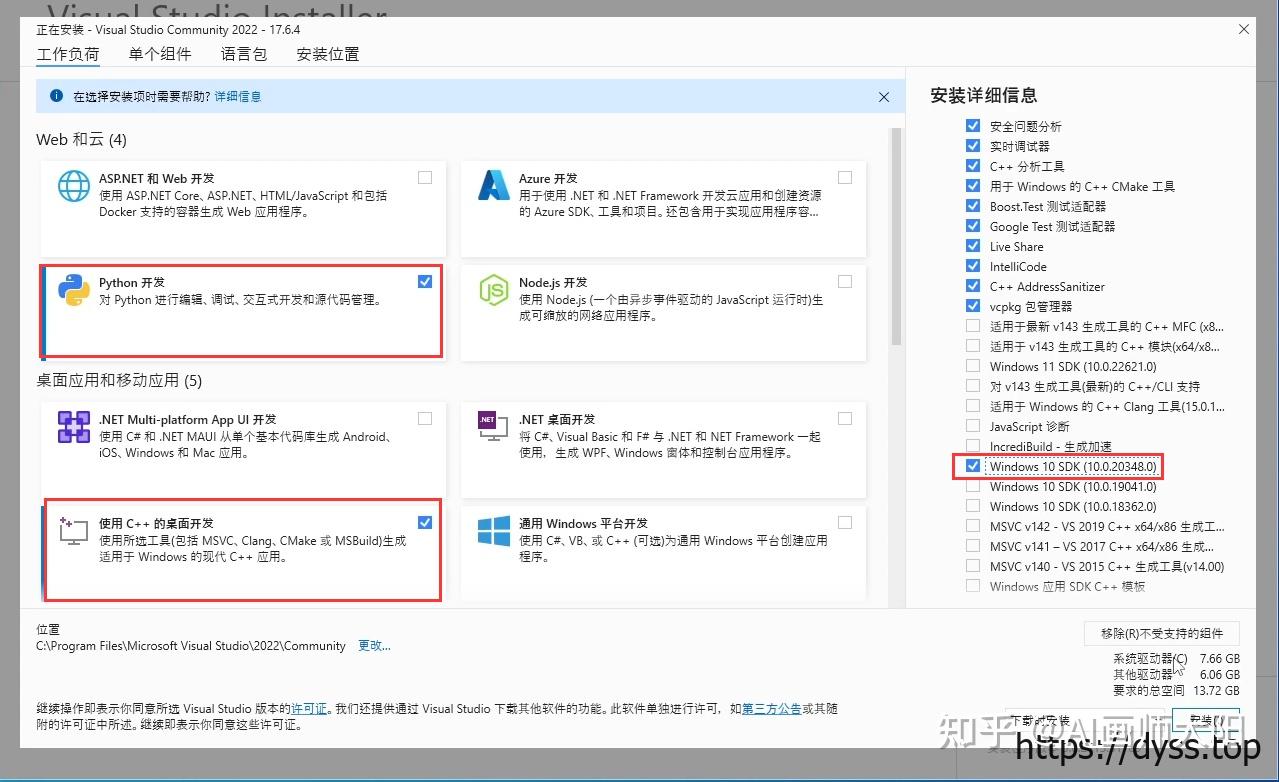Open the 许可证 link

tap(309, 708)
